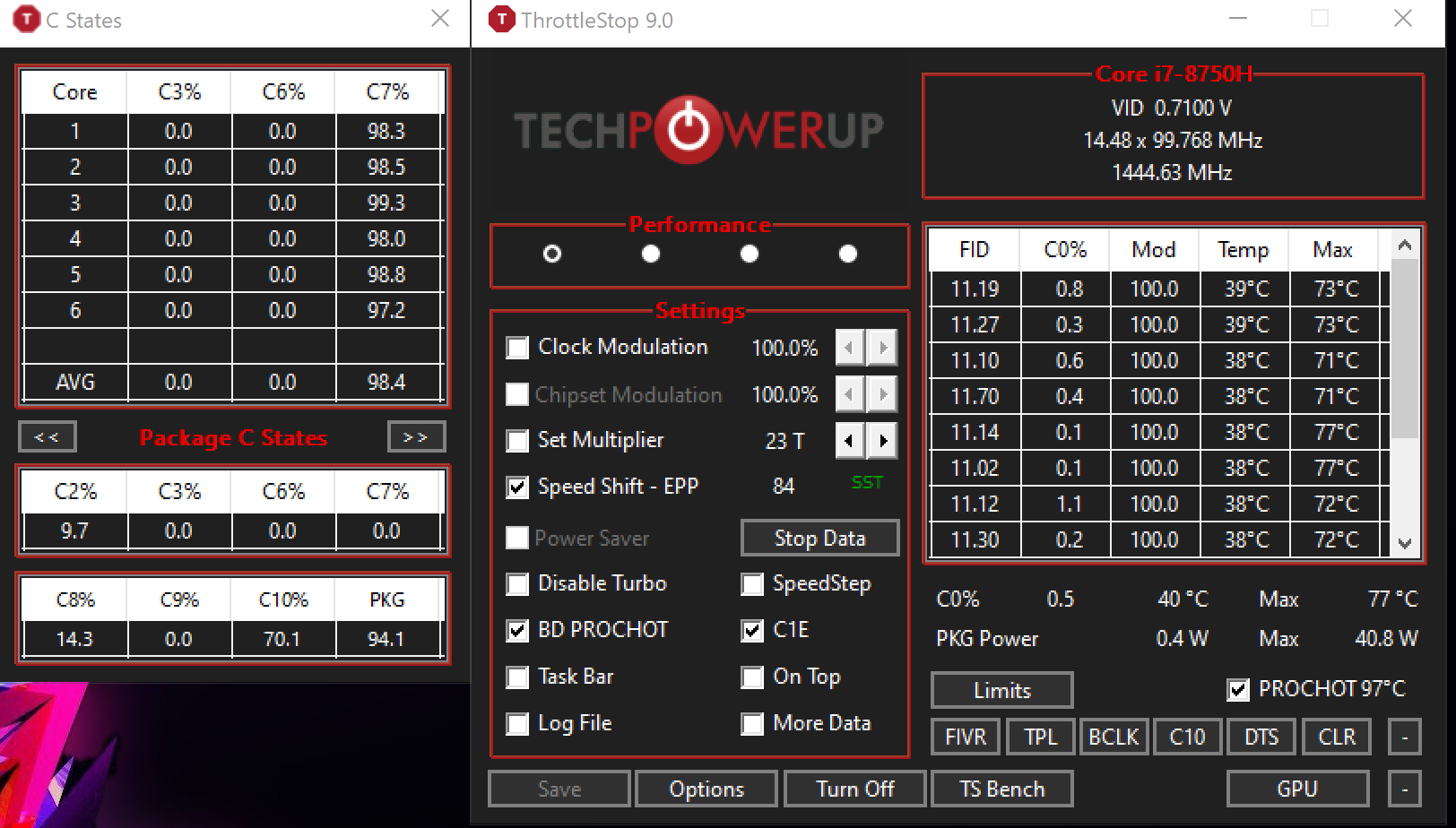This screenshot has width=1456, height=828.
Task: Enable the On Top checkbox
Action: click(752, 677)
